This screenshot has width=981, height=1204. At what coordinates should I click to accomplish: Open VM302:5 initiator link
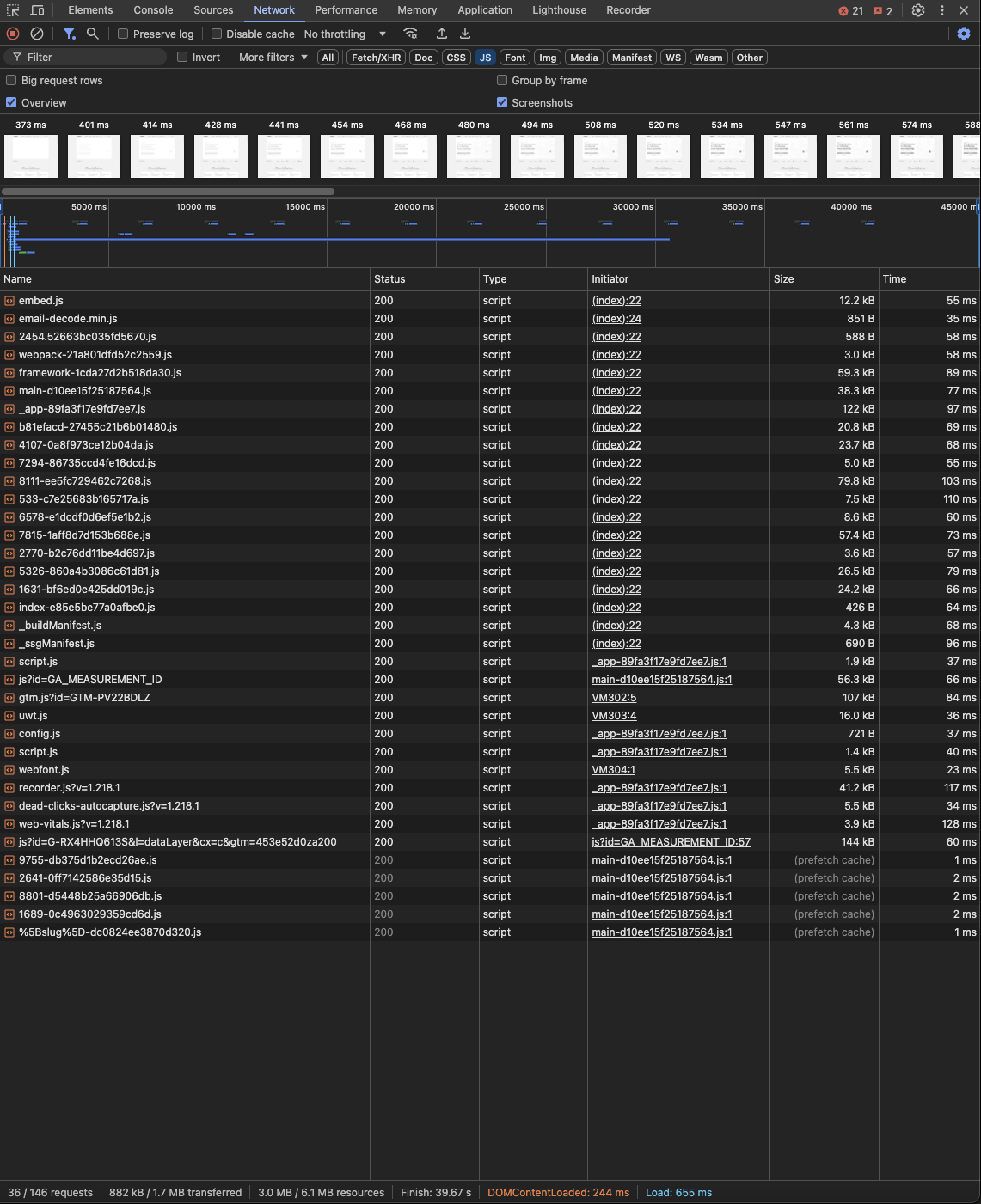pyautogui.click(x=614, y=698)
